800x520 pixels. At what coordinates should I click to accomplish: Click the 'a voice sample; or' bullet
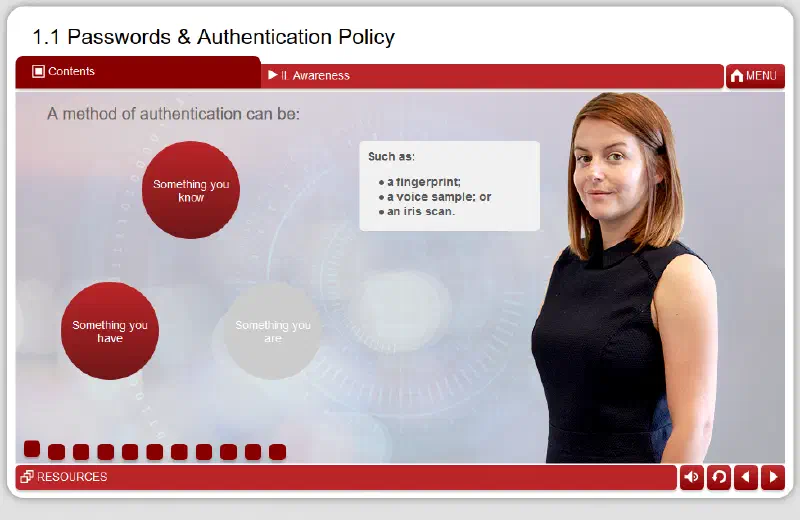[439, 196]
